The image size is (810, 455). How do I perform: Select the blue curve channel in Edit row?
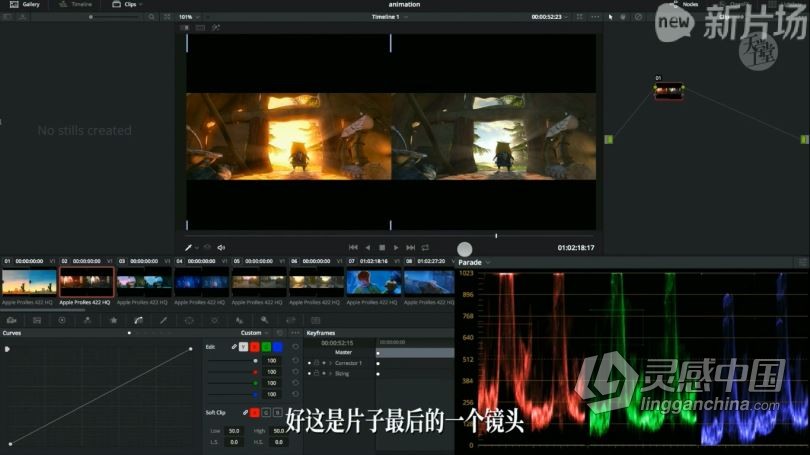(277, 347)
